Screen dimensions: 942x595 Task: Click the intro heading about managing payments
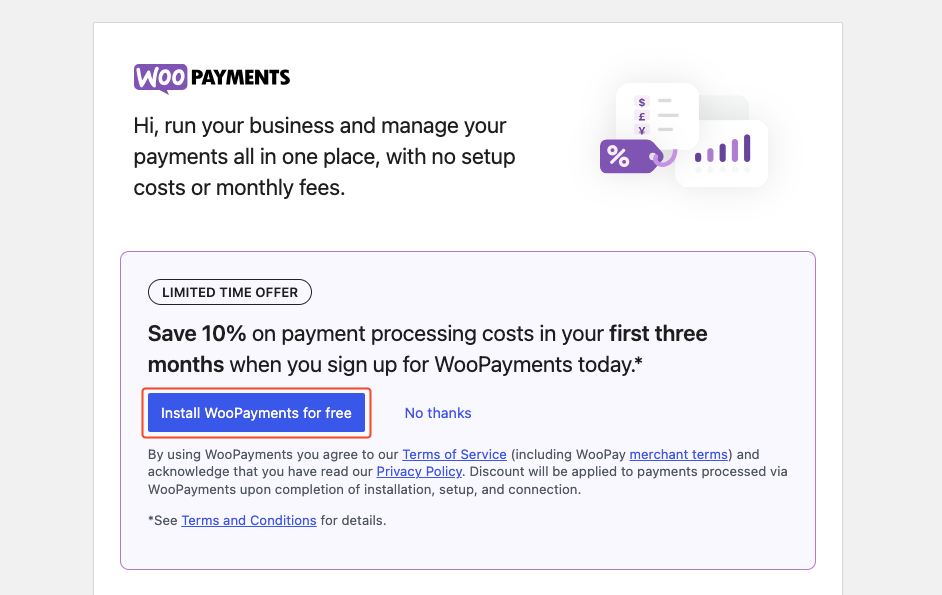tap(324, 157)
